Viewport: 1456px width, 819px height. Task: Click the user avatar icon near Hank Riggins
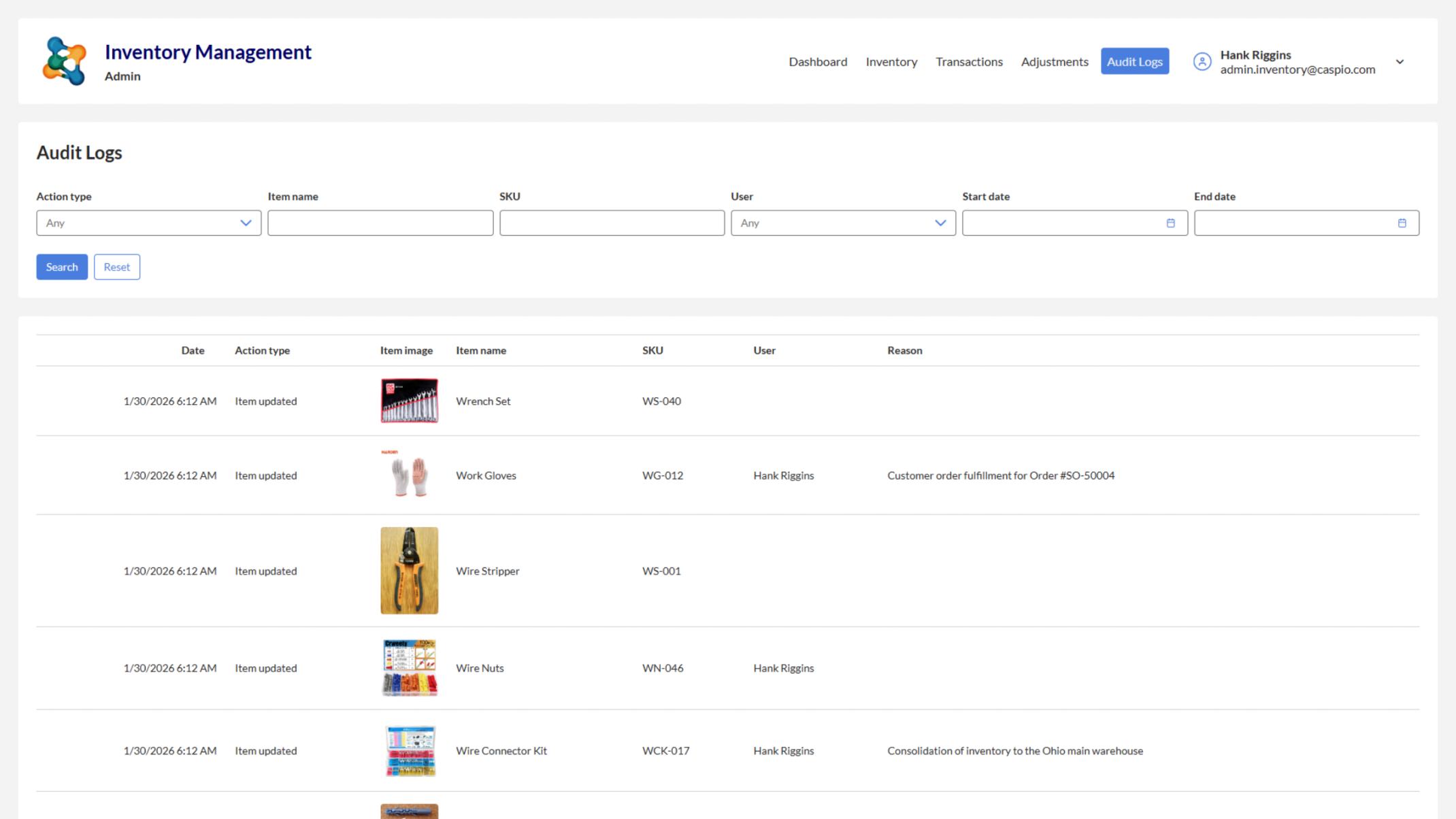click(x=1203, y=61)
